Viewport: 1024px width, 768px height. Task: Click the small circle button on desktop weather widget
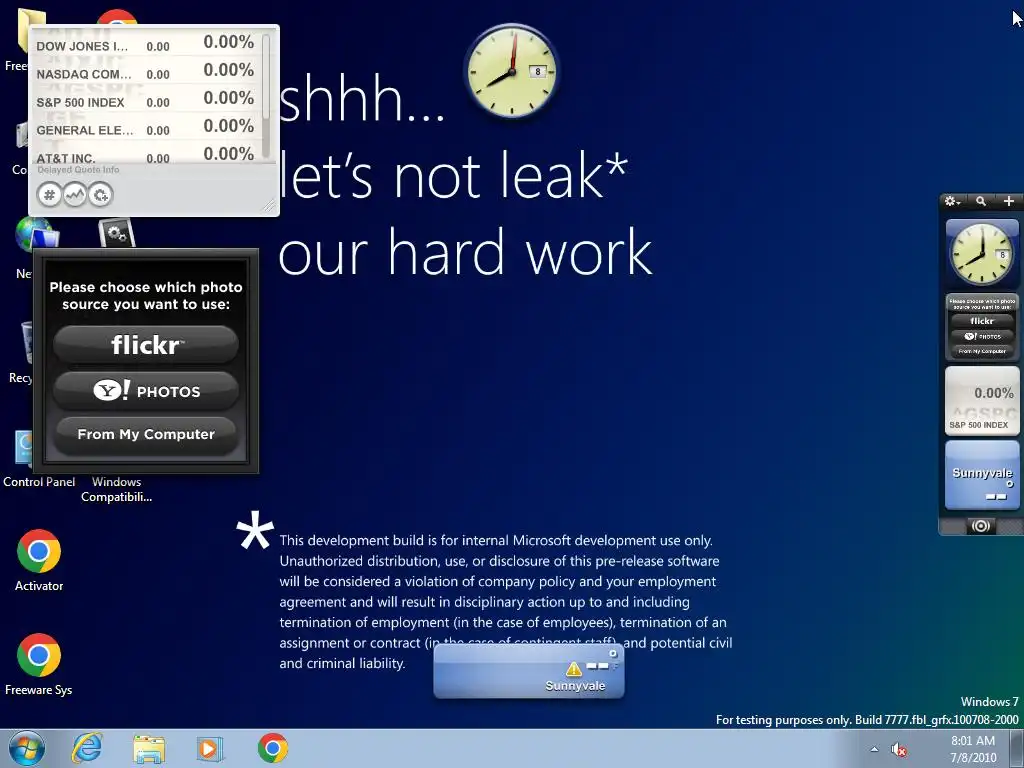613,653
